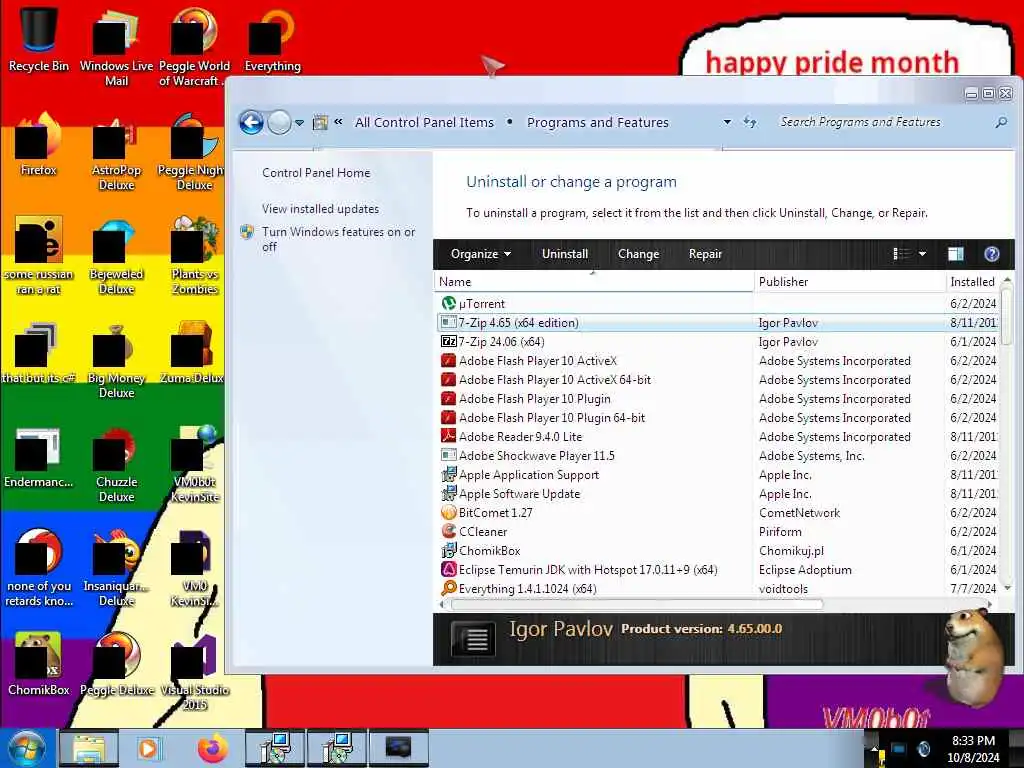This screenshot has width=1024, height=768.
Task: Sort list by Installed column header
Action: click(x=972, y=282)
